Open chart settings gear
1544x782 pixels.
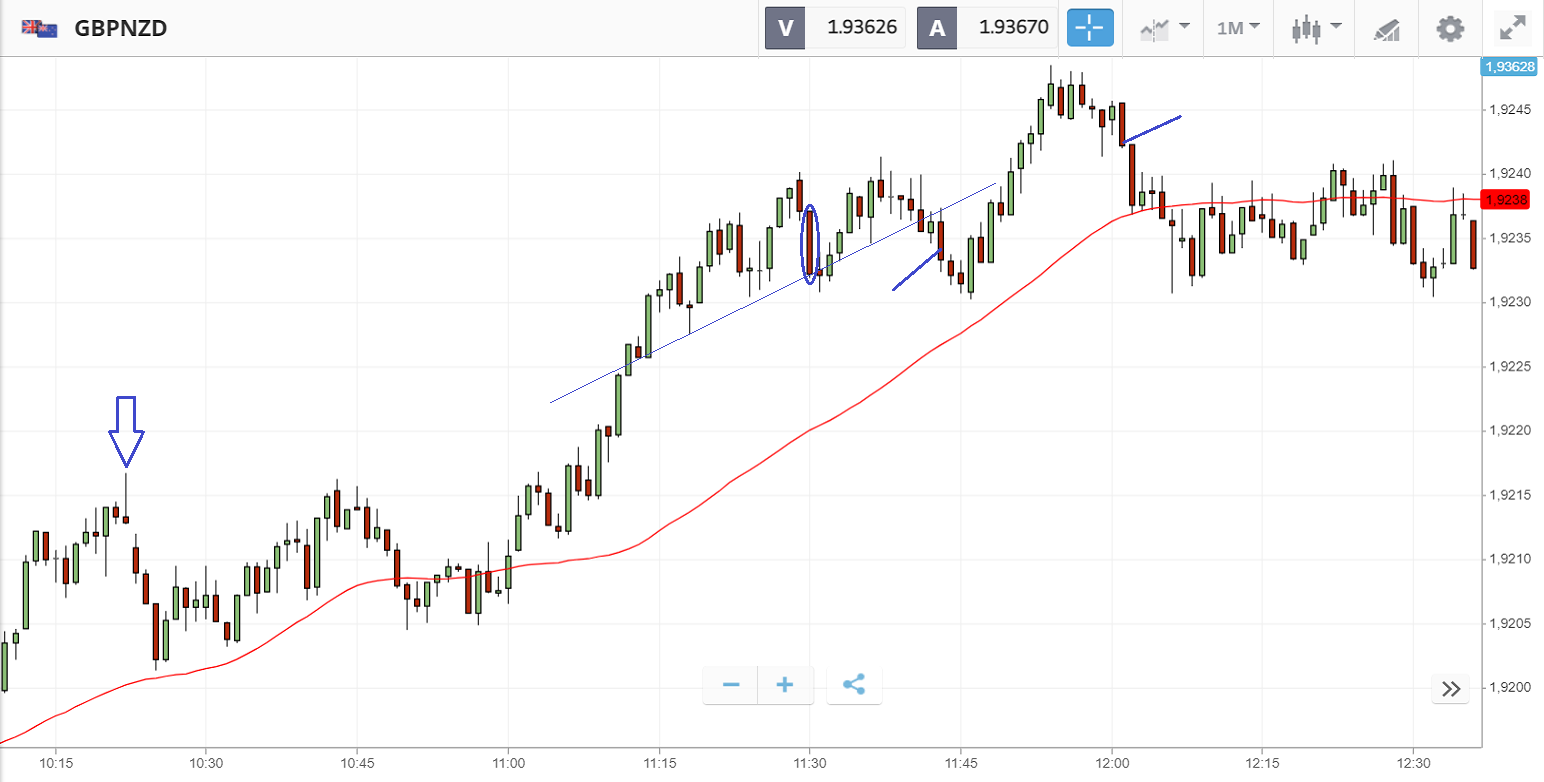1450,28
